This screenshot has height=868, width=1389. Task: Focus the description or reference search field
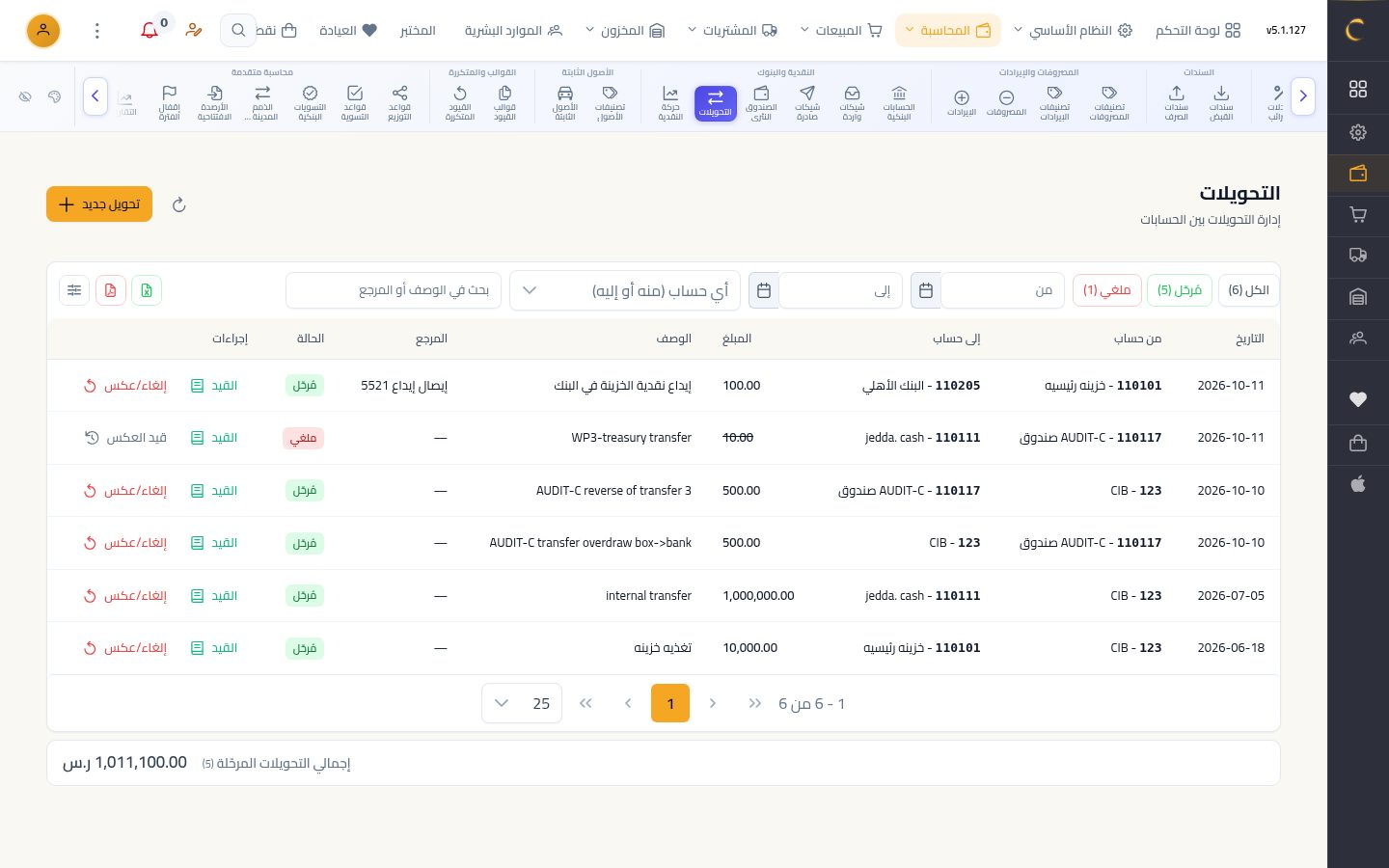pos(394,290)
